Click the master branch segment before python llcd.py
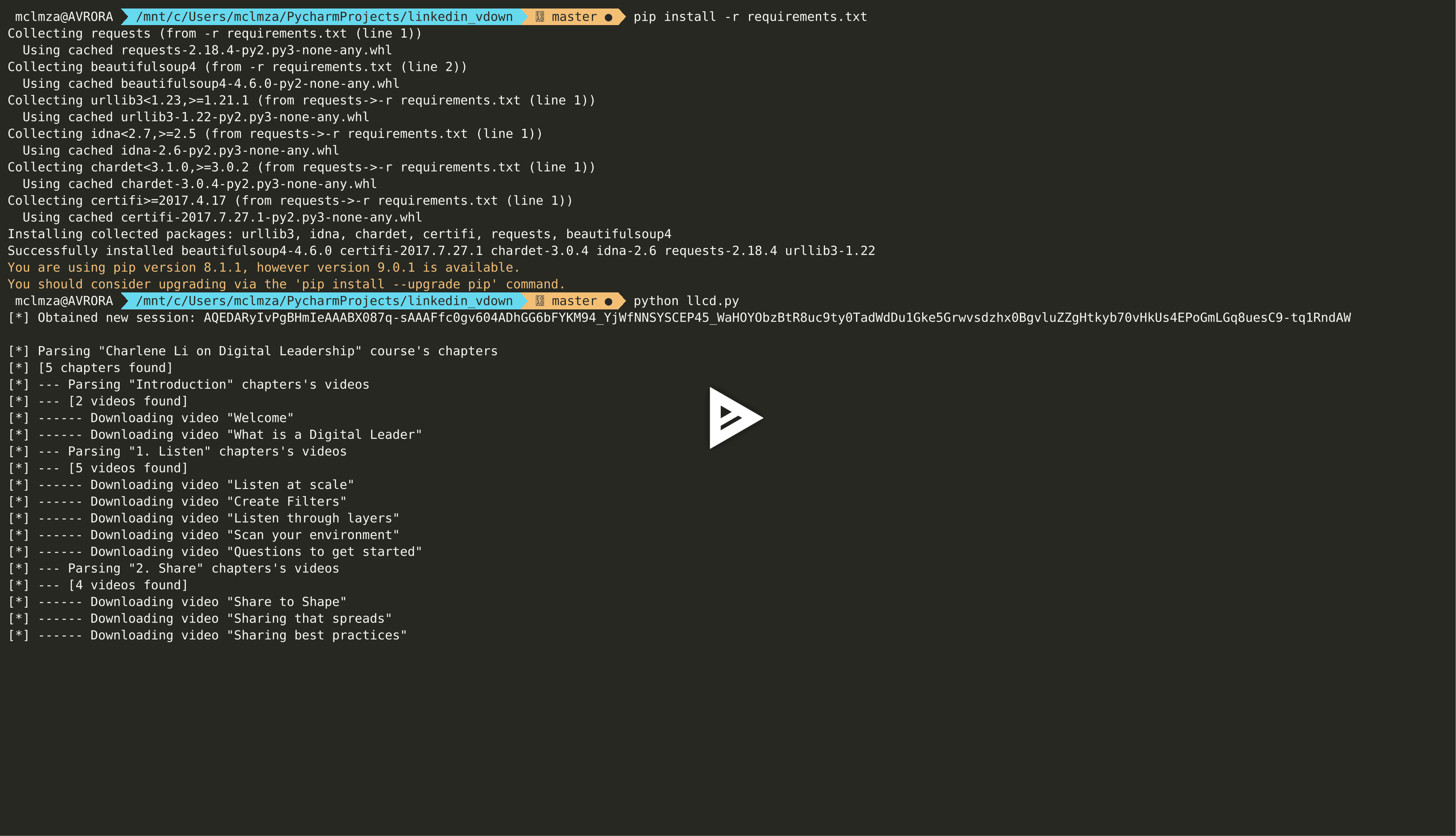This screenshot has height=836, width=1456. pyautogui.click(x=574, y=301)
